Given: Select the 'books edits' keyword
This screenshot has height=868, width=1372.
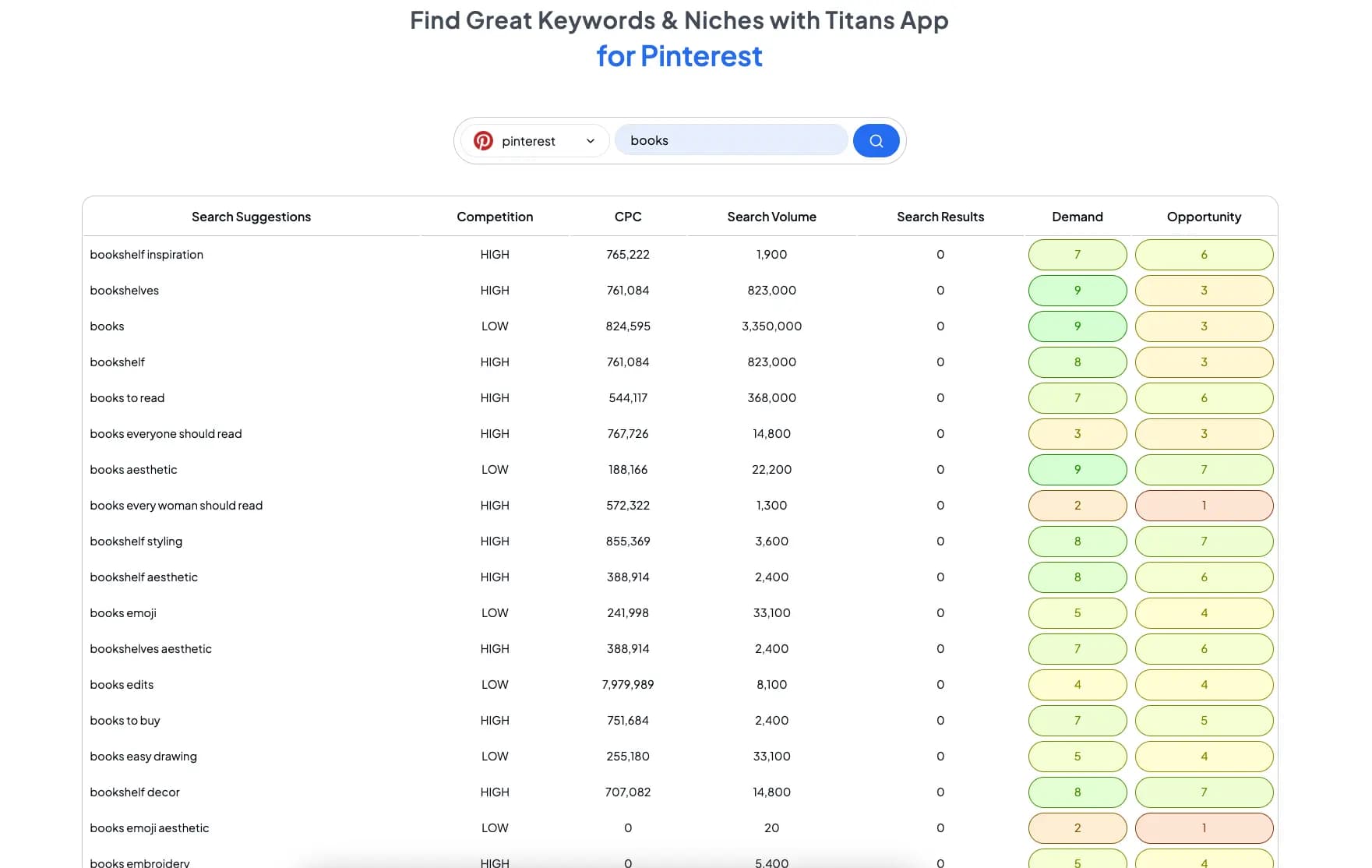Looking at the screenshot, I should click(122, 685).
